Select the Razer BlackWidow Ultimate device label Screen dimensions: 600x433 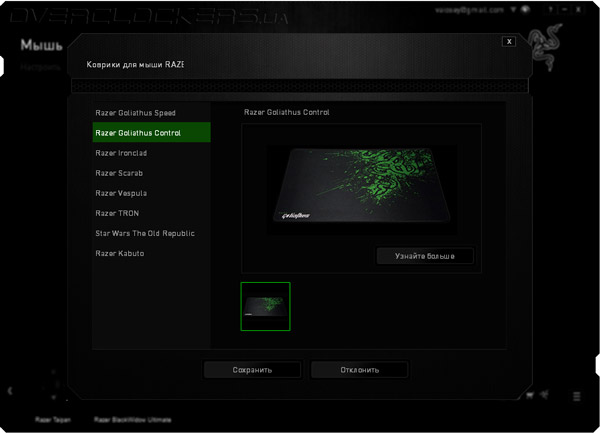click(x=132, y=420)
